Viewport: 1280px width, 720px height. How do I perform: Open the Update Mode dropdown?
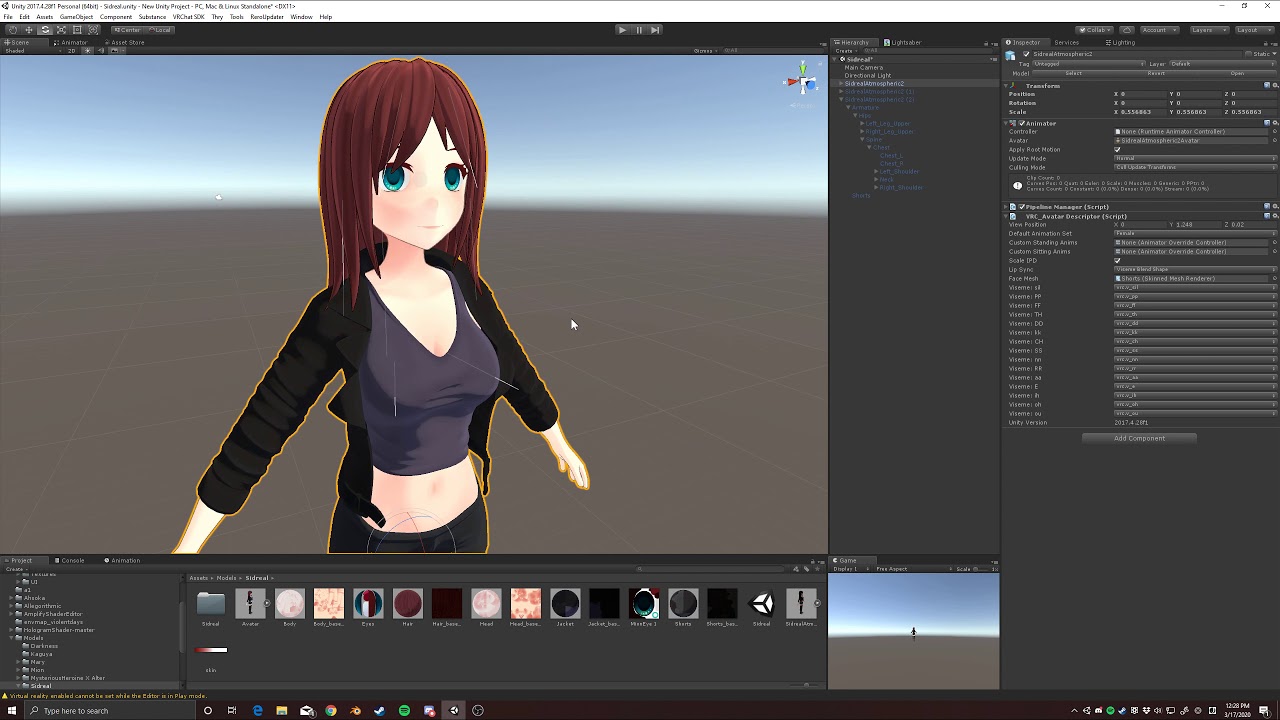pos(1195,159)
